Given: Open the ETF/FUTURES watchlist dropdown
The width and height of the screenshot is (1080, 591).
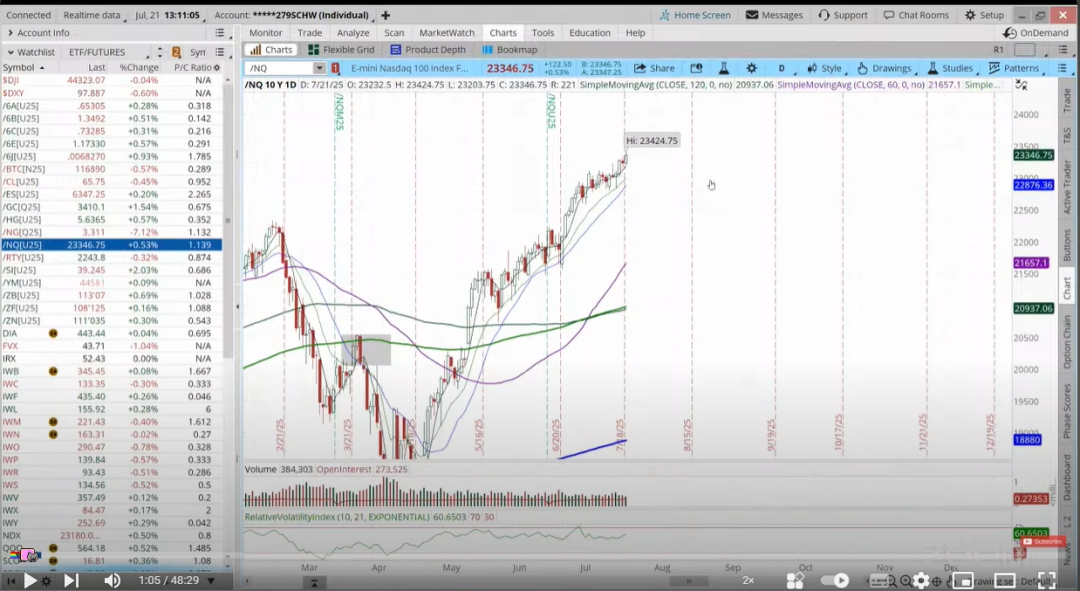Looking at the screenshot, I should tap(108, 52).
